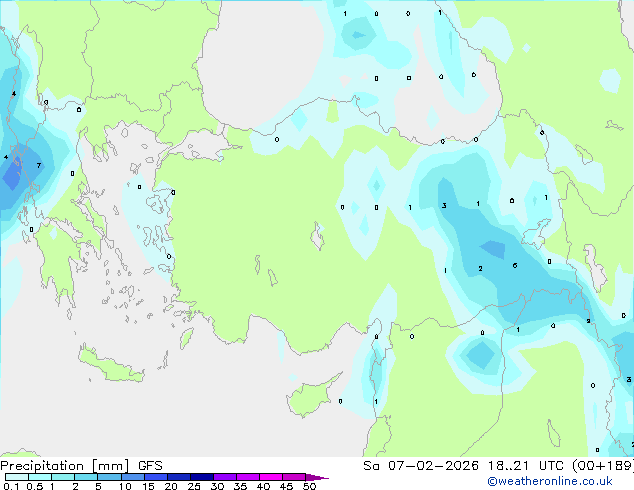The image size is (634, 490).
Task: Click the '0.5' legend scale label
Action: (x=34, y=486)
